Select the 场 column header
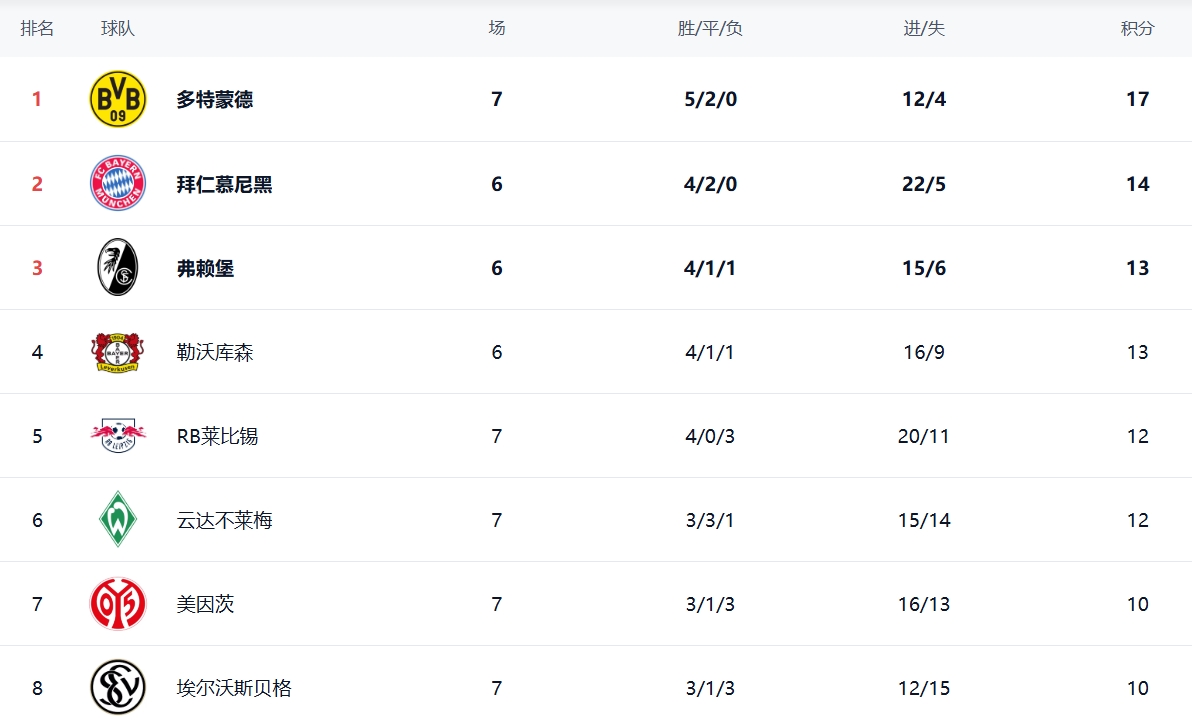 tap(496, 28)
